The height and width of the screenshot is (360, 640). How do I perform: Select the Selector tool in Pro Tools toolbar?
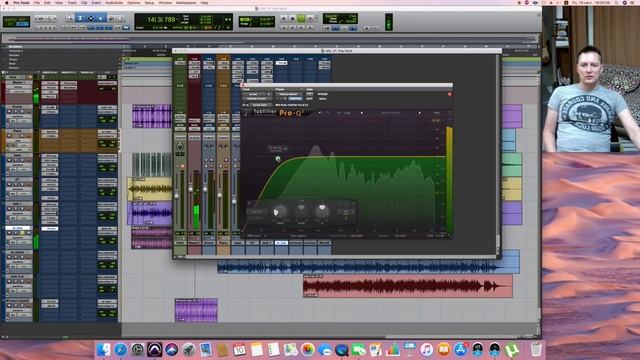click(91, 18)
